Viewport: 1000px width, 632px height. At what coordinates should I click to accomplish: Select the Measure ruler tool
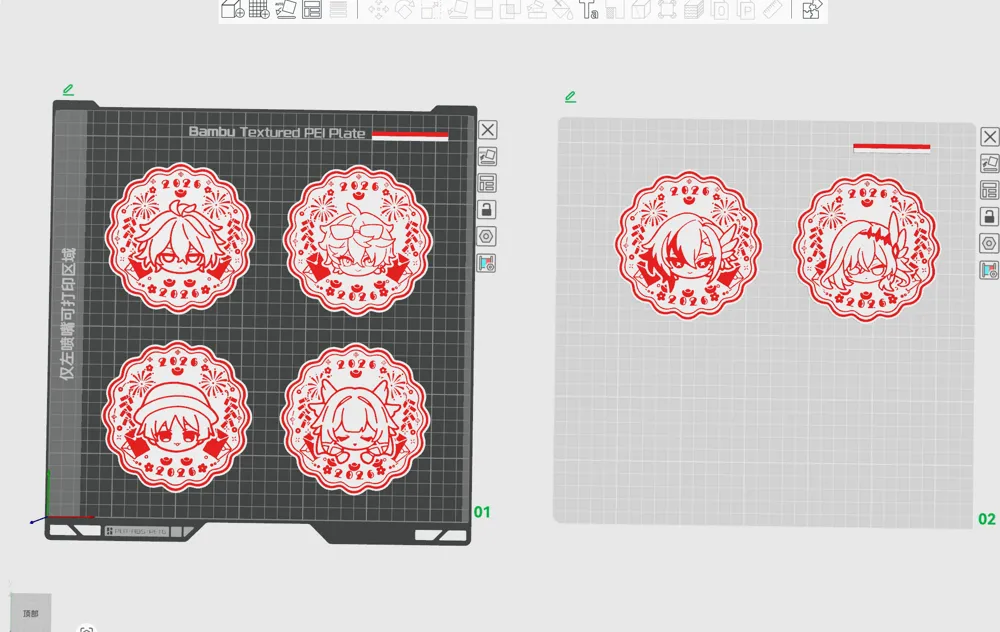click(772, 10)
